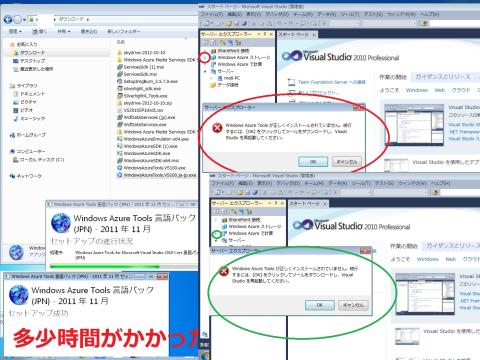Click 書き込む in the Explorer toolbar
This screenshot has height=360, width=480.
89,31
